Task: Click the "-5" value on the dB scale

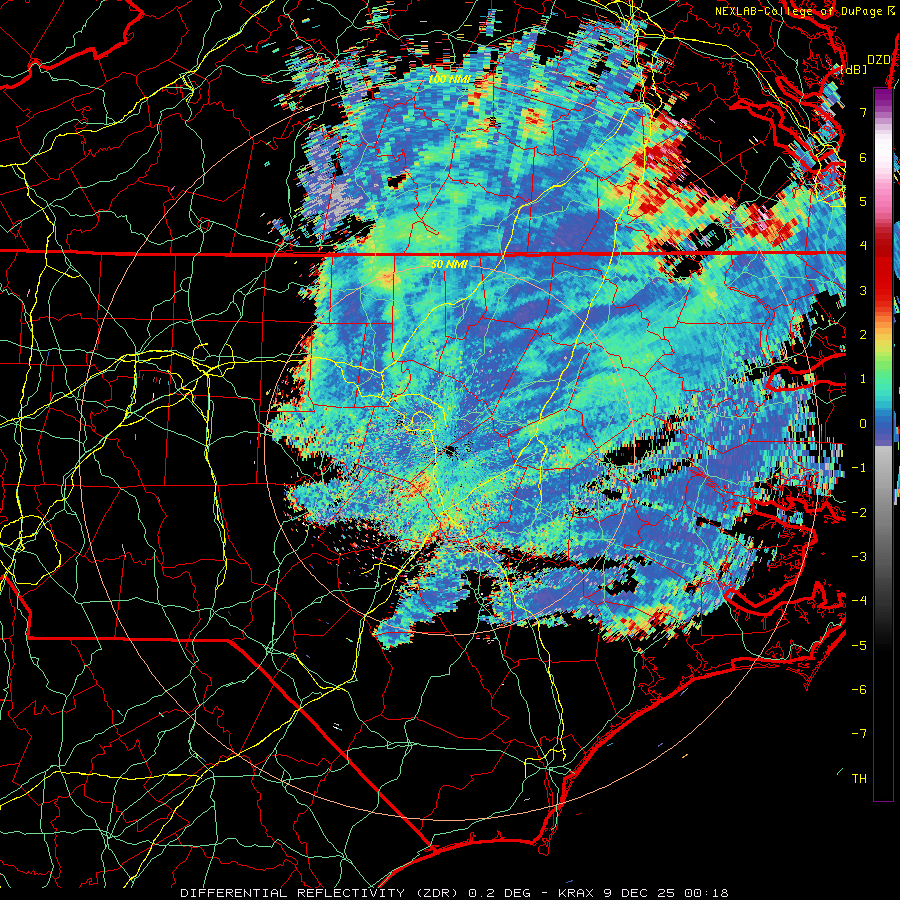Action: [859, 646]
